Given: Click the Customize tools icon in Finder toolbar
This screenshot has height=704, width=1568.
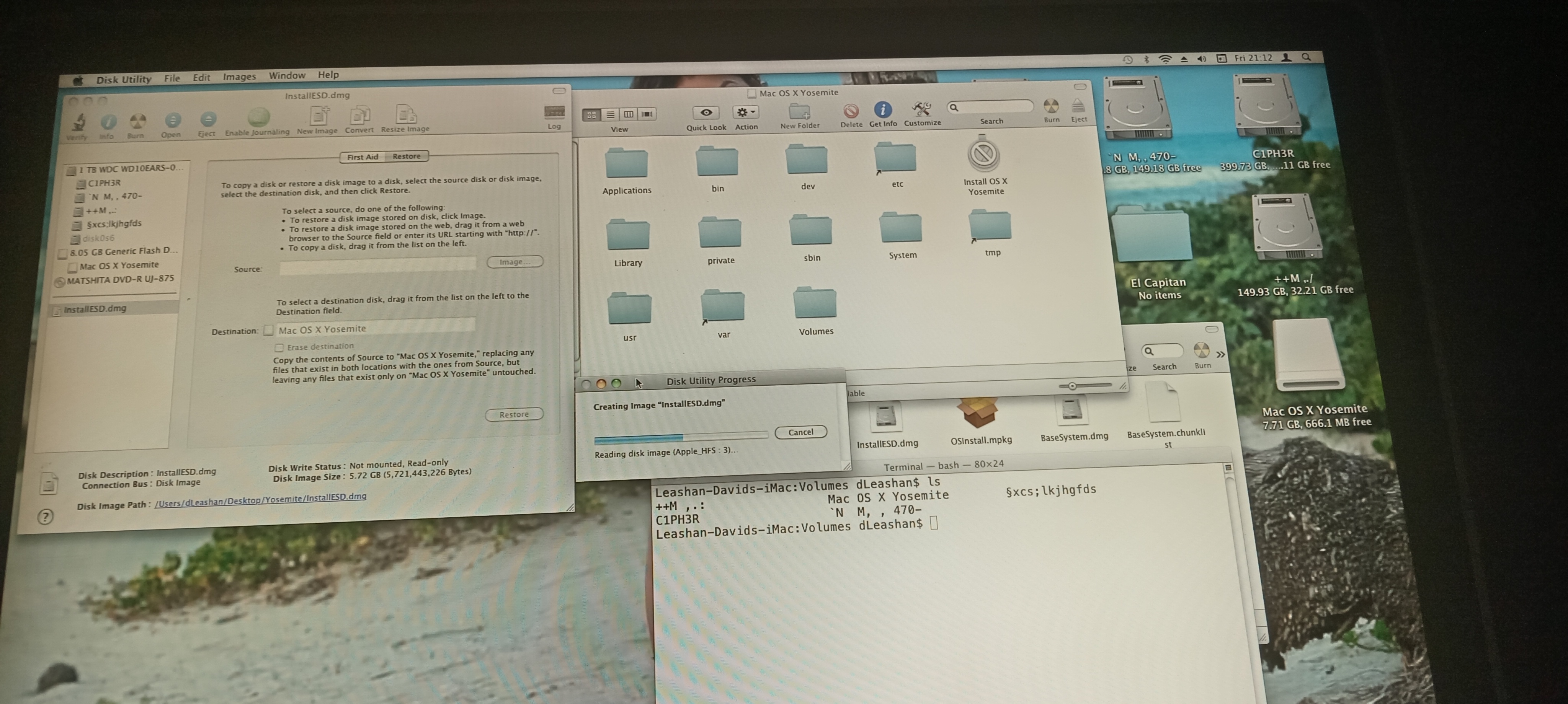Looking at the screenshot, I should pyautogui.click(x=921, y=109).
